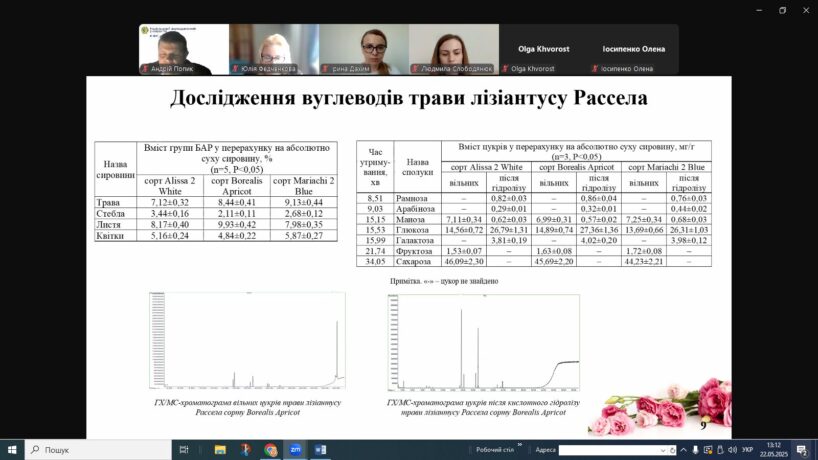Open the Windows Start menu
The width and height of the screenshot is (818, 460).
[x=11, y=450]
